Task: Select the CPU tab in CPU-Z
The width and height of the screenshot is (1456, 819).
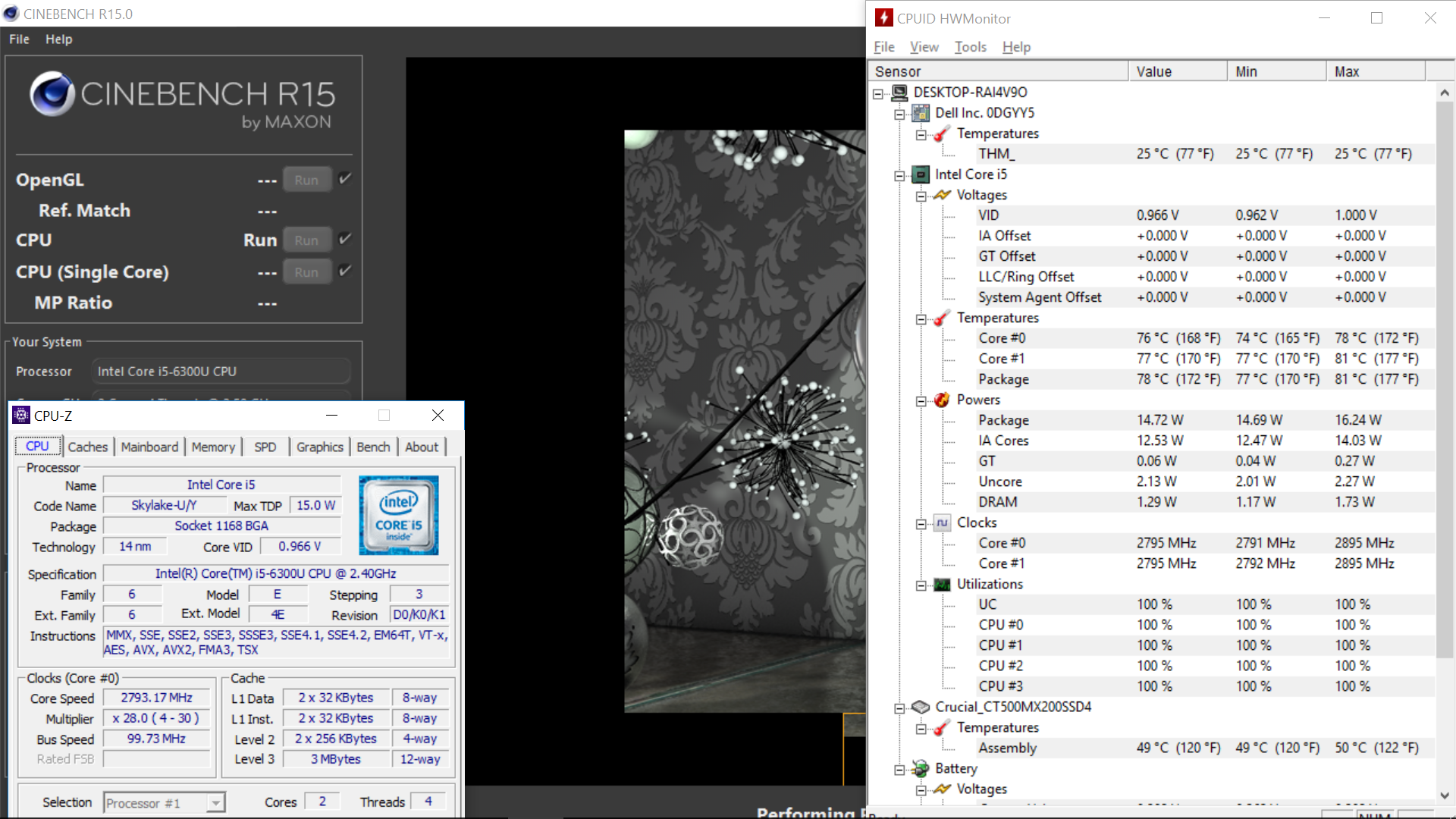Action: pyautogui.click(x=36, y=446)
